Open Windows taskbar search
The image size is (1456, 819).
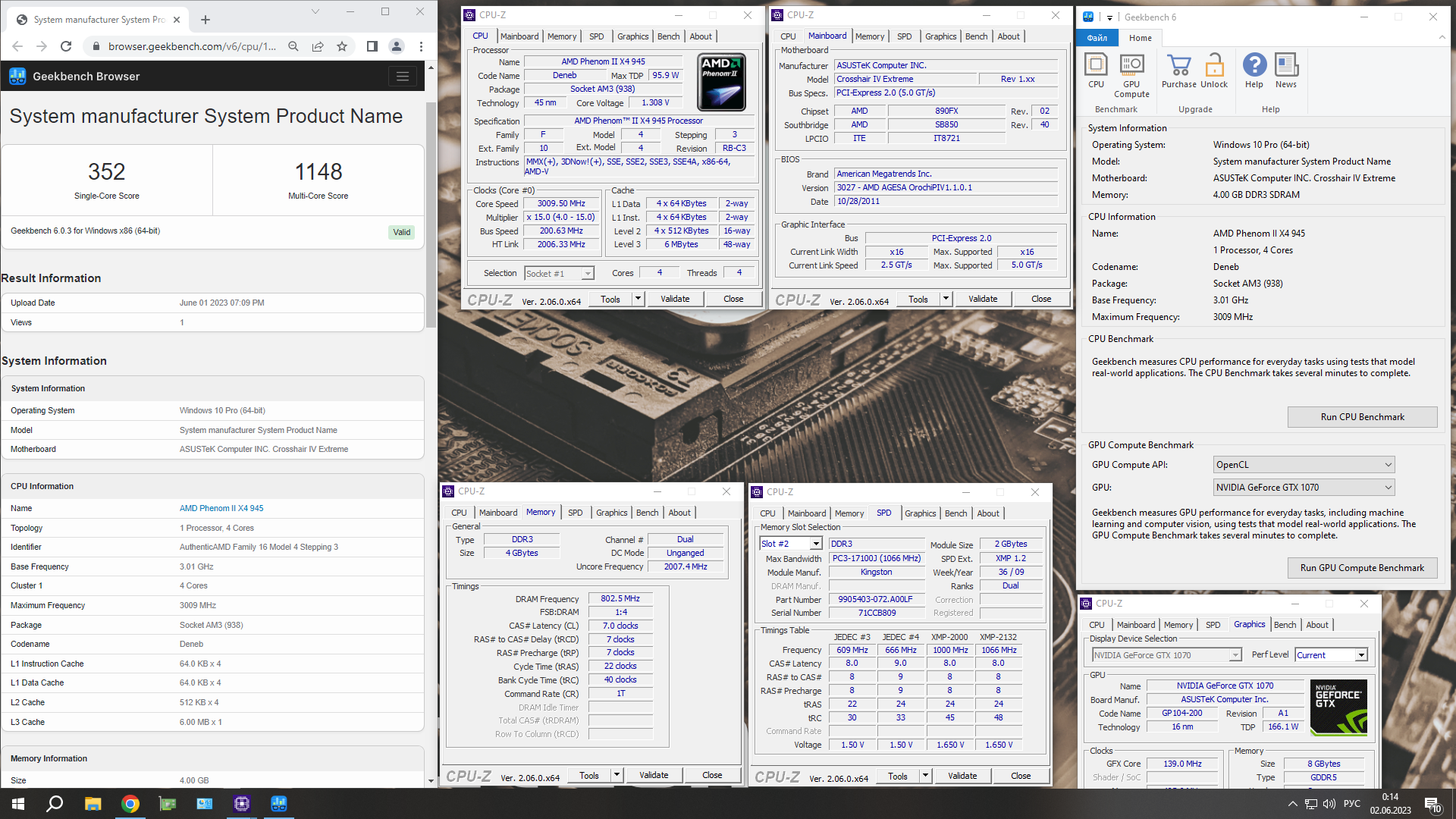55,804
